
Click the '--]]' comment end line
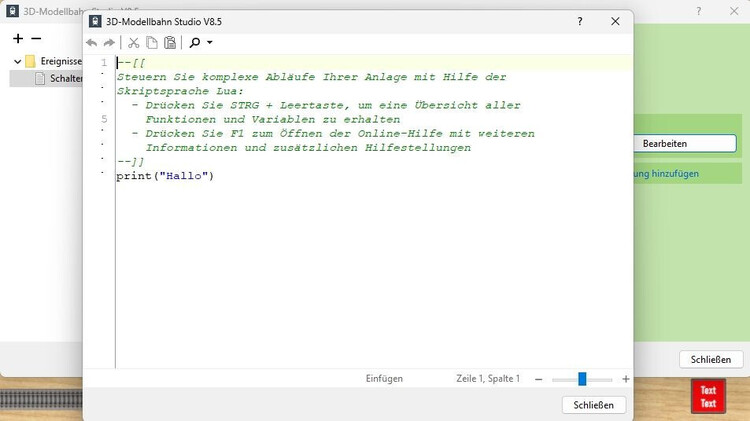coord(130,162)
